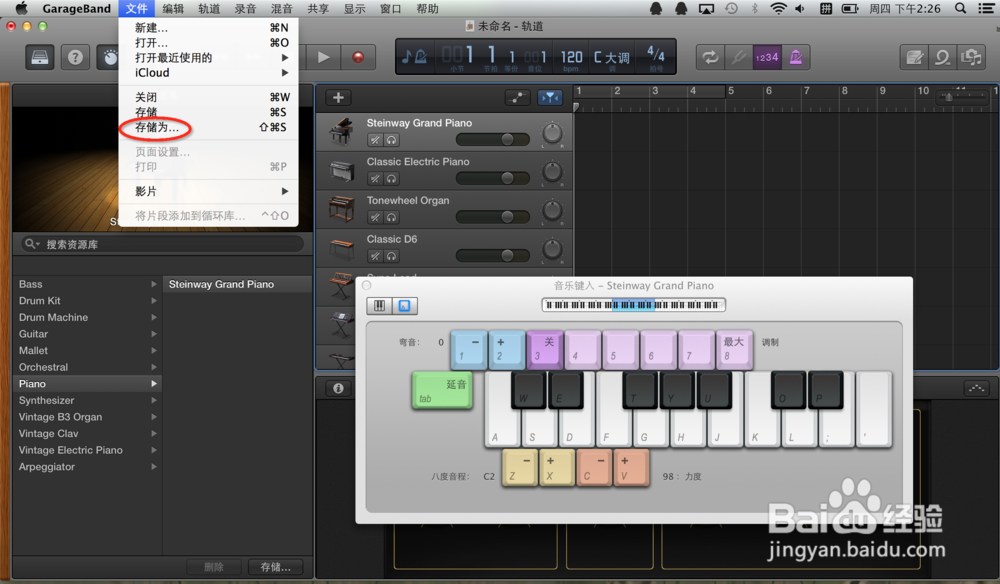
Task: Solo the Tonewheel Organ track
Action: pyautogui.click(x=391, y=217)
